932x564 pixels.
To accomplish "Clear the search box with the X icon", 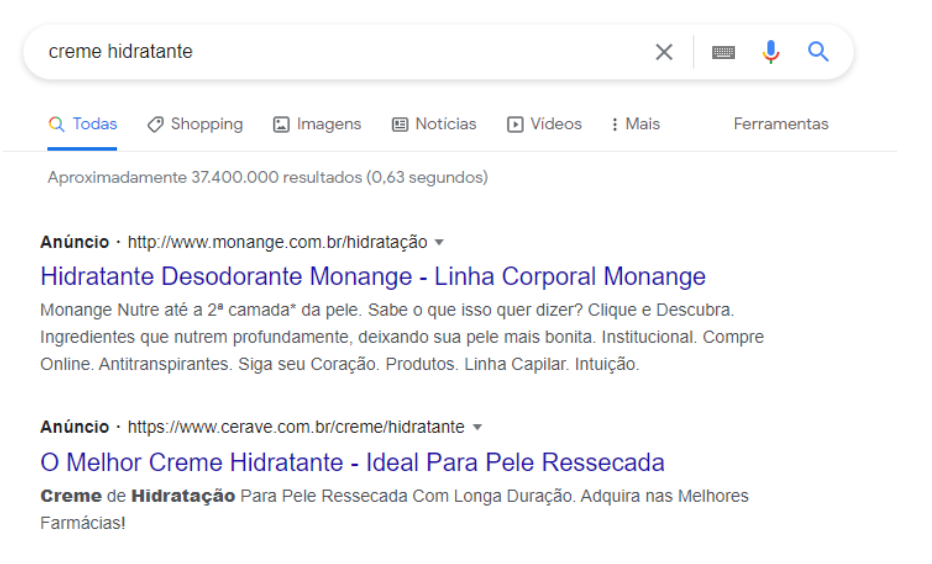I will (664, 52).
